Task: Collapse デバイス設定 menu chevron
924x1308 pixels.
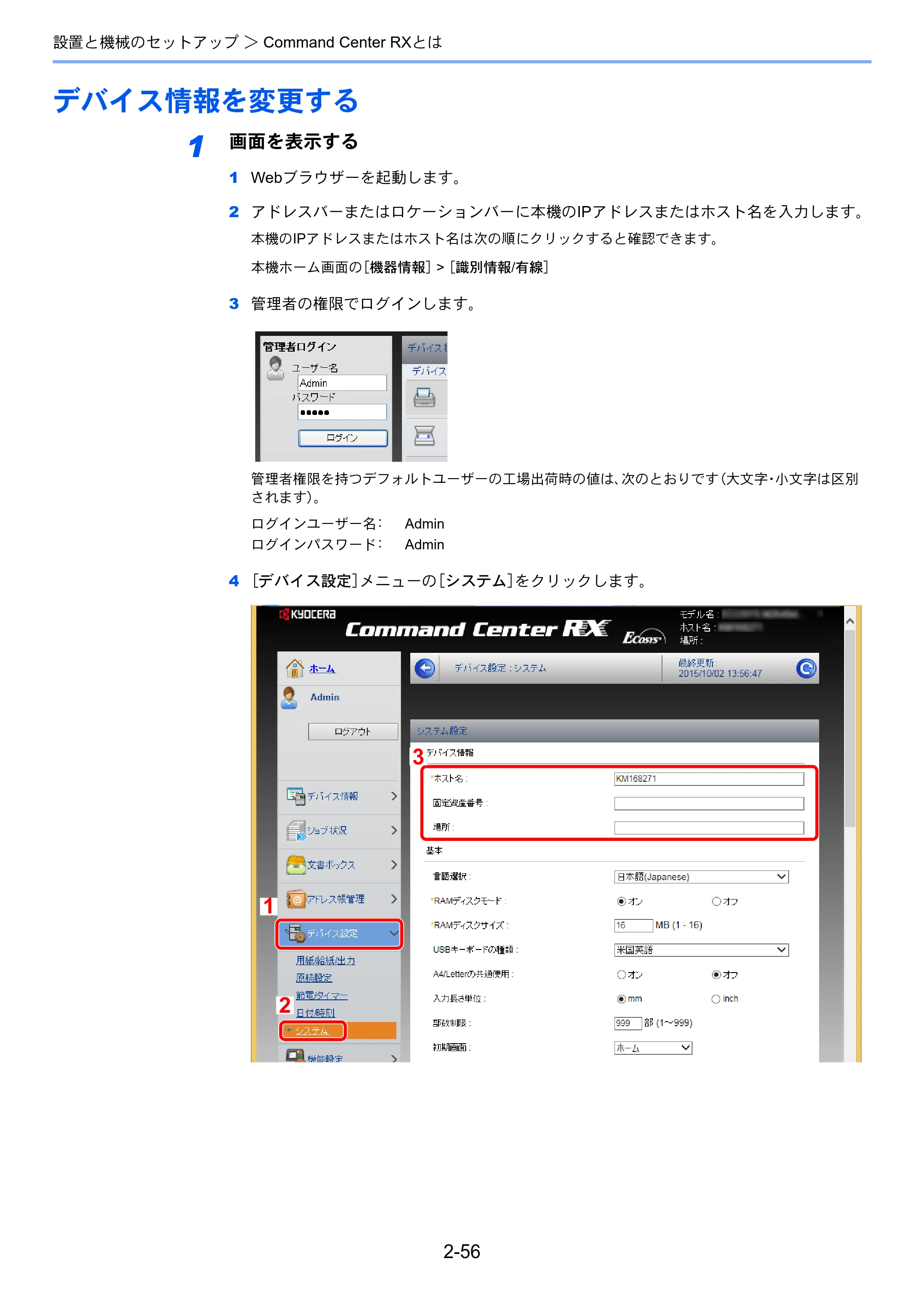Action: coord(394,933)
